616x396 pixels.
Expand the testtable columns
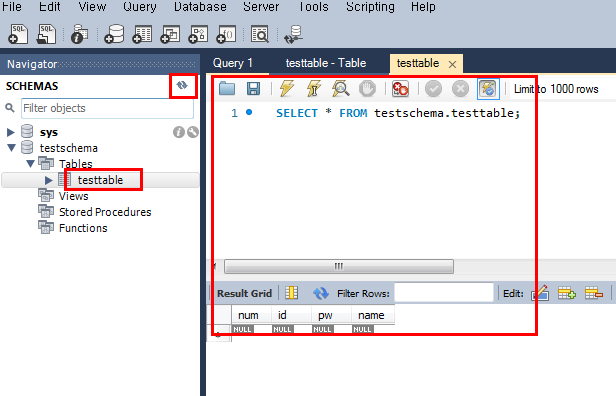(x=48, y=180)
